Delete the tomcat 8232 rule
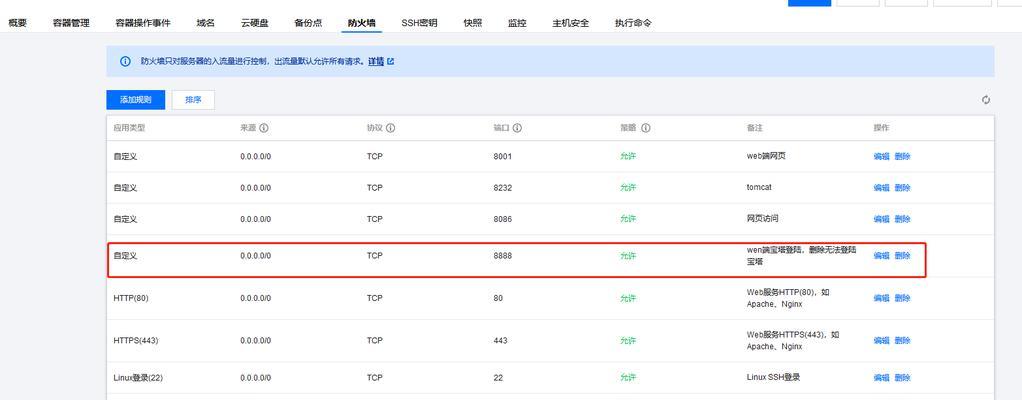Screen dimensions: 1022x400 902,188
